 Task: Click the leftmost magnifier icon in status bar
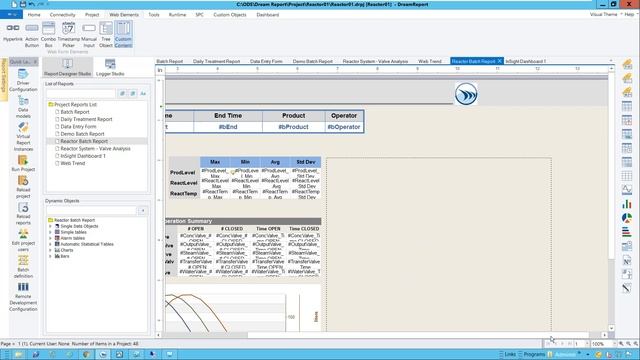pos(621,344)
